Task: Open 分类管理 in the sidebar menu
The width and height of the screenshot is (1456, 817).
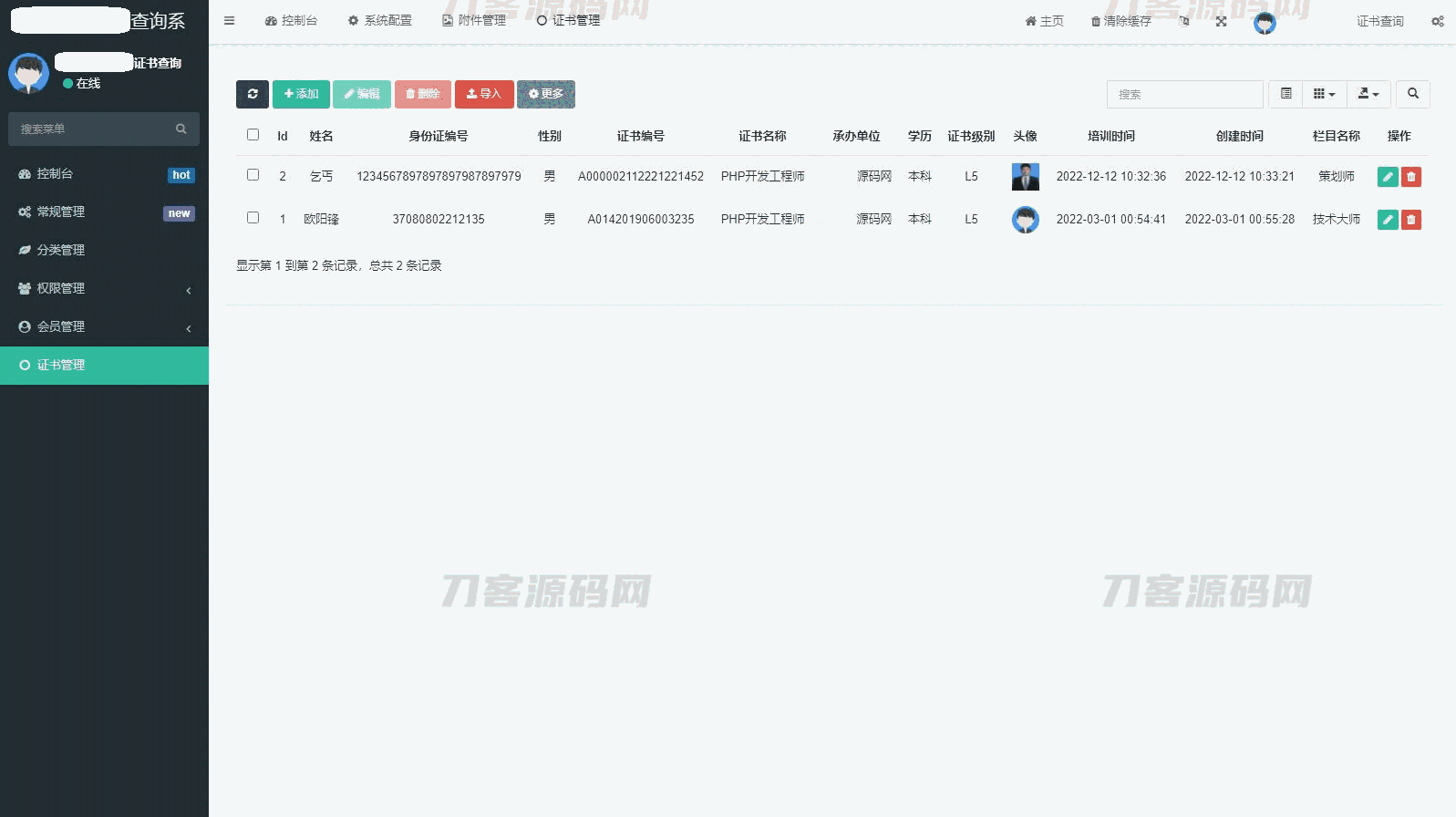Action: pyautogui.click(x=104, y=251)
